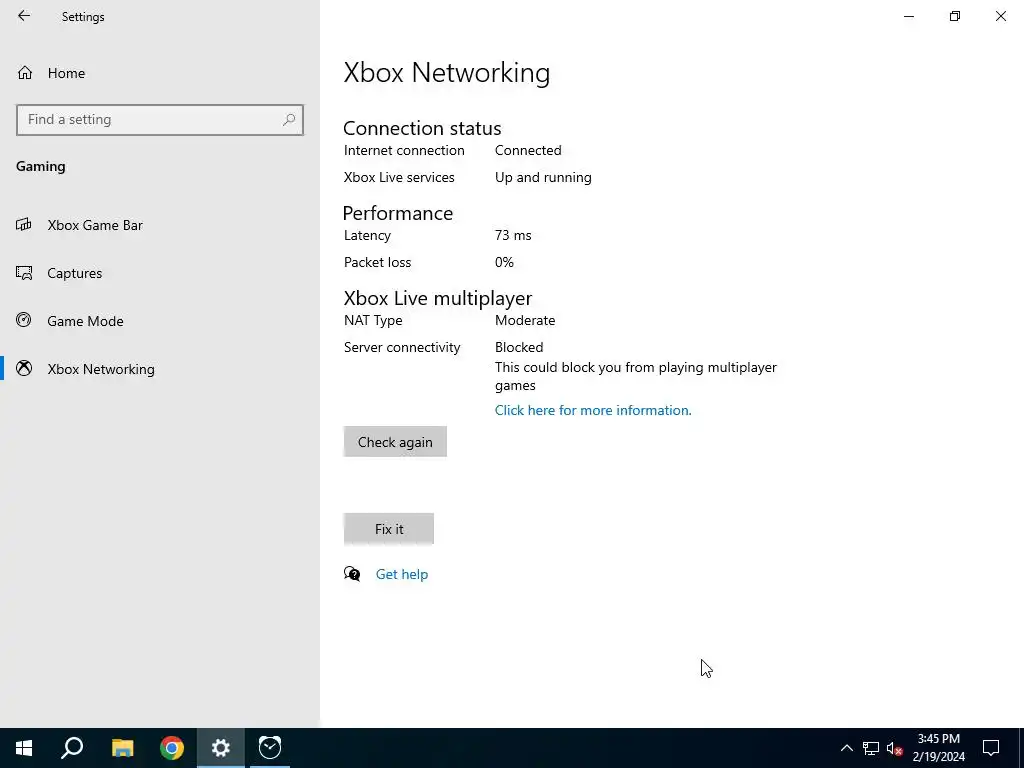Image resolution: width=1024 pixels, height=768 pixels.
Task: Close the Settings window
Action: point(1000,16)
